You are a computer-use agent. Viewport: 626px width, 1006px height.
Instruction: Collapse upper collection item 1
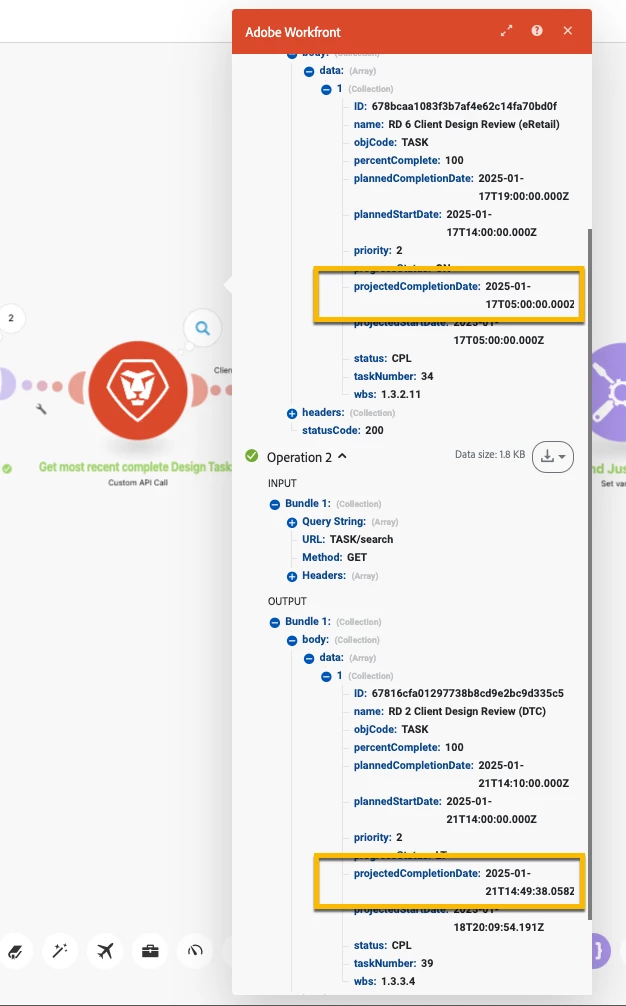[326, 89]
